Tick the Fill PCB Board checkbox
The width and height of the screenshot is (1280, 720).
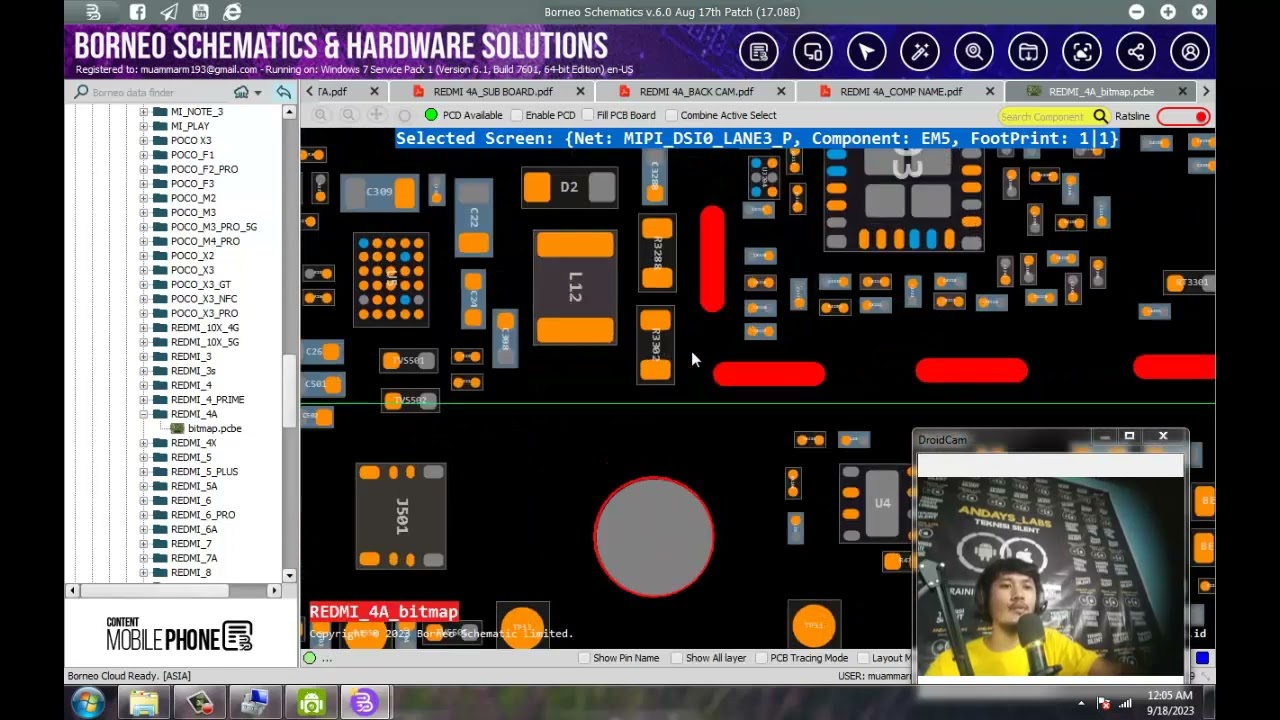588,115
